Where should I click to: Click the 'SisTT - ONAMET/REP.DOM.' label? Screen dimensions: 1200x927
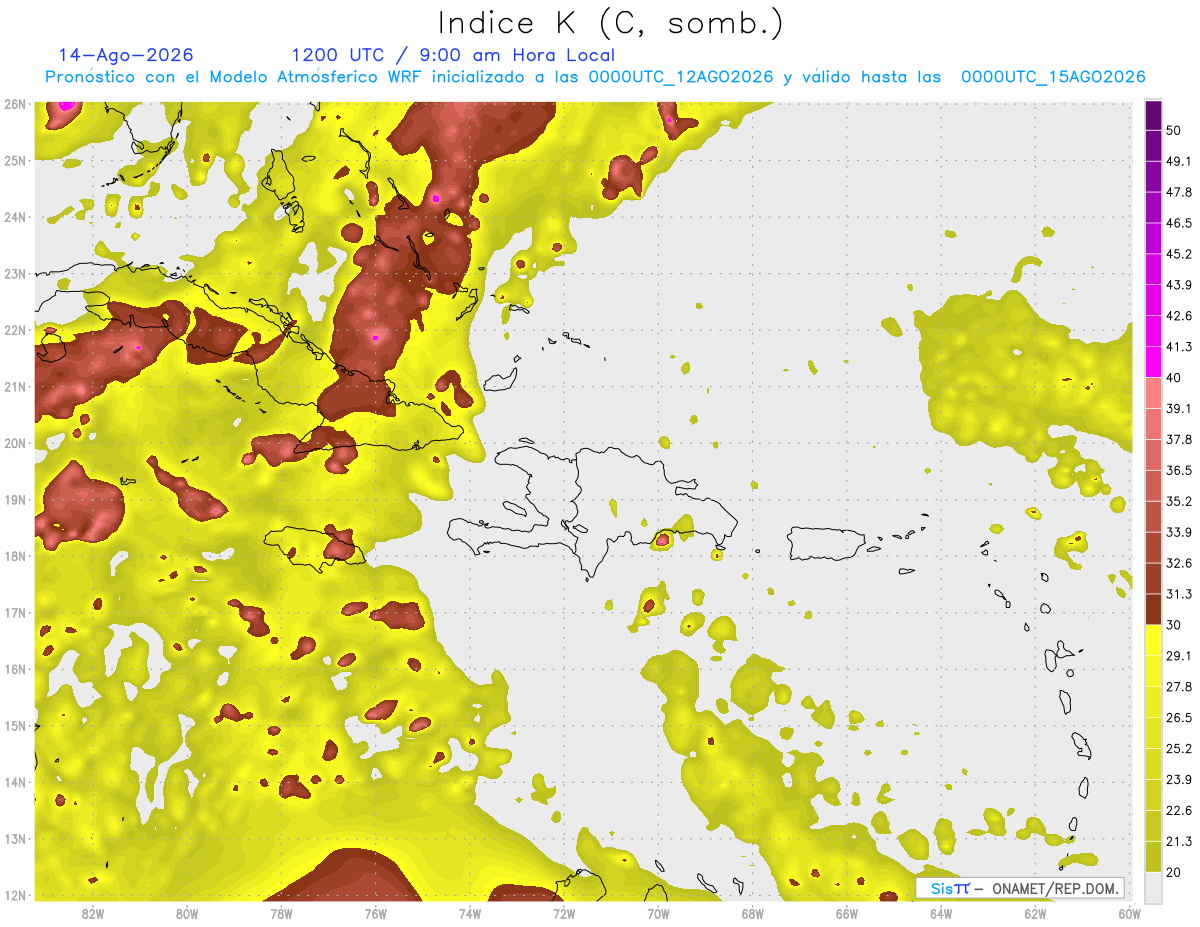pyautogui.click(x=1022, y=888)
